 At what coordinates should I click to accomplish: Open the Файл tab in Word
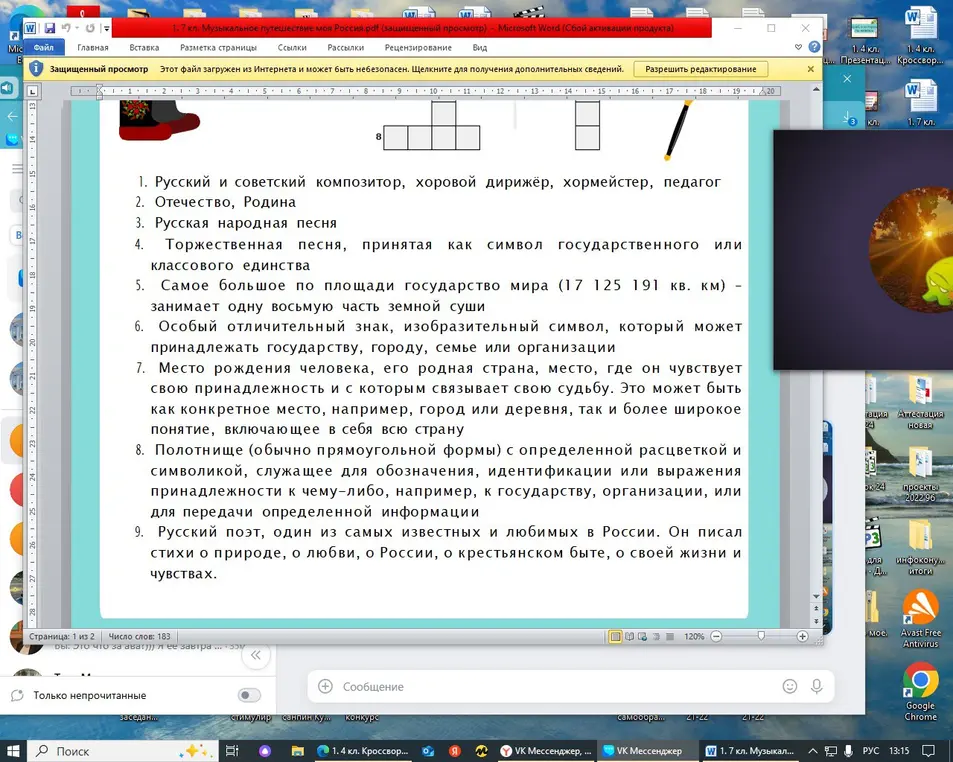43,47
